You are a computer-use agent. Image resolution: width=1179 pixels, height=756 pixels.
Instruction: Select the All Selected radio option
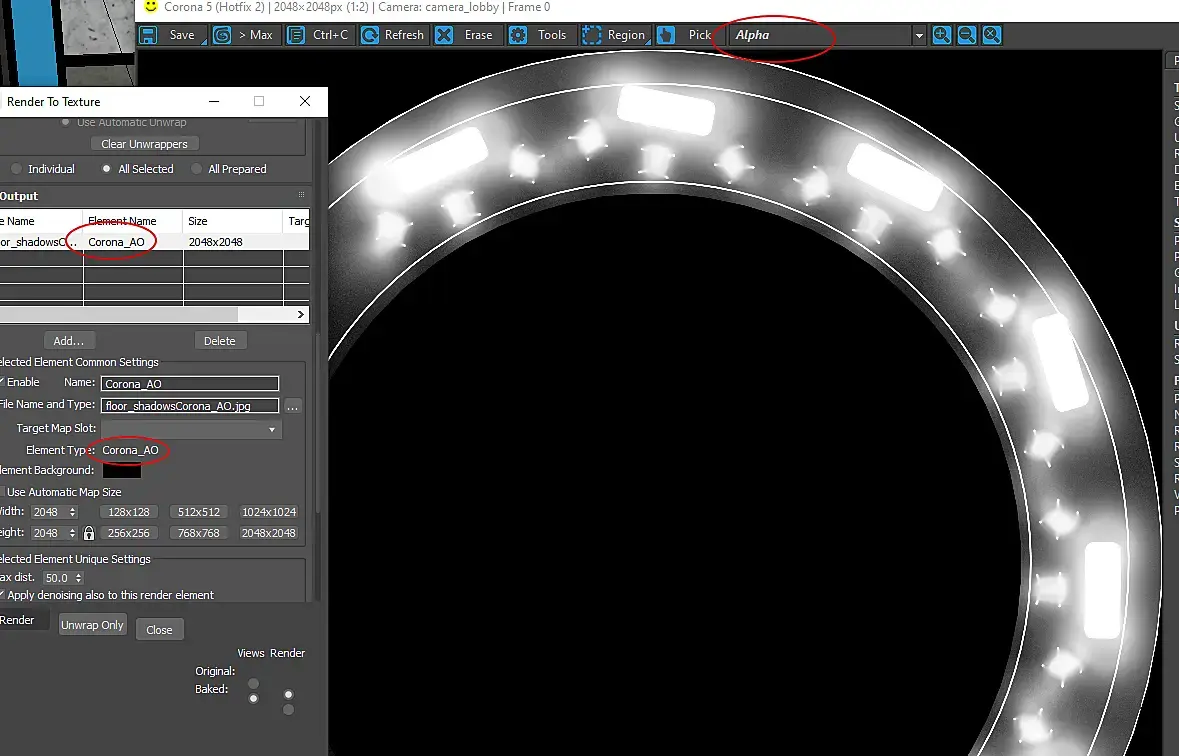(107, 169)
